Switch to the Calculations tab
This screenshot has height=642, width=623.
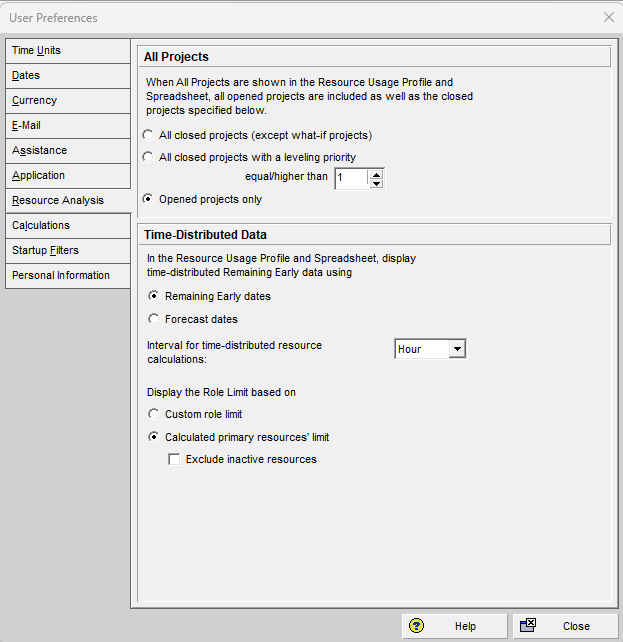68,226
